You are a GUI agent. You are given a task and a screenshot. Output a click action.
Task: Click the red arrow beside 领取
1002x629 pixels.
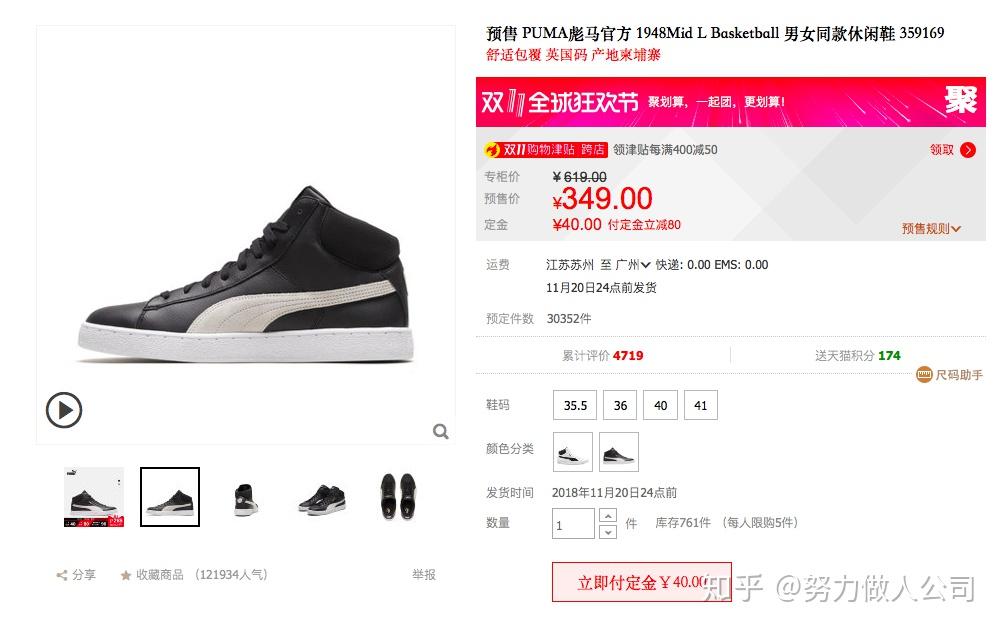pyautogui.click(x=968, y=150)
